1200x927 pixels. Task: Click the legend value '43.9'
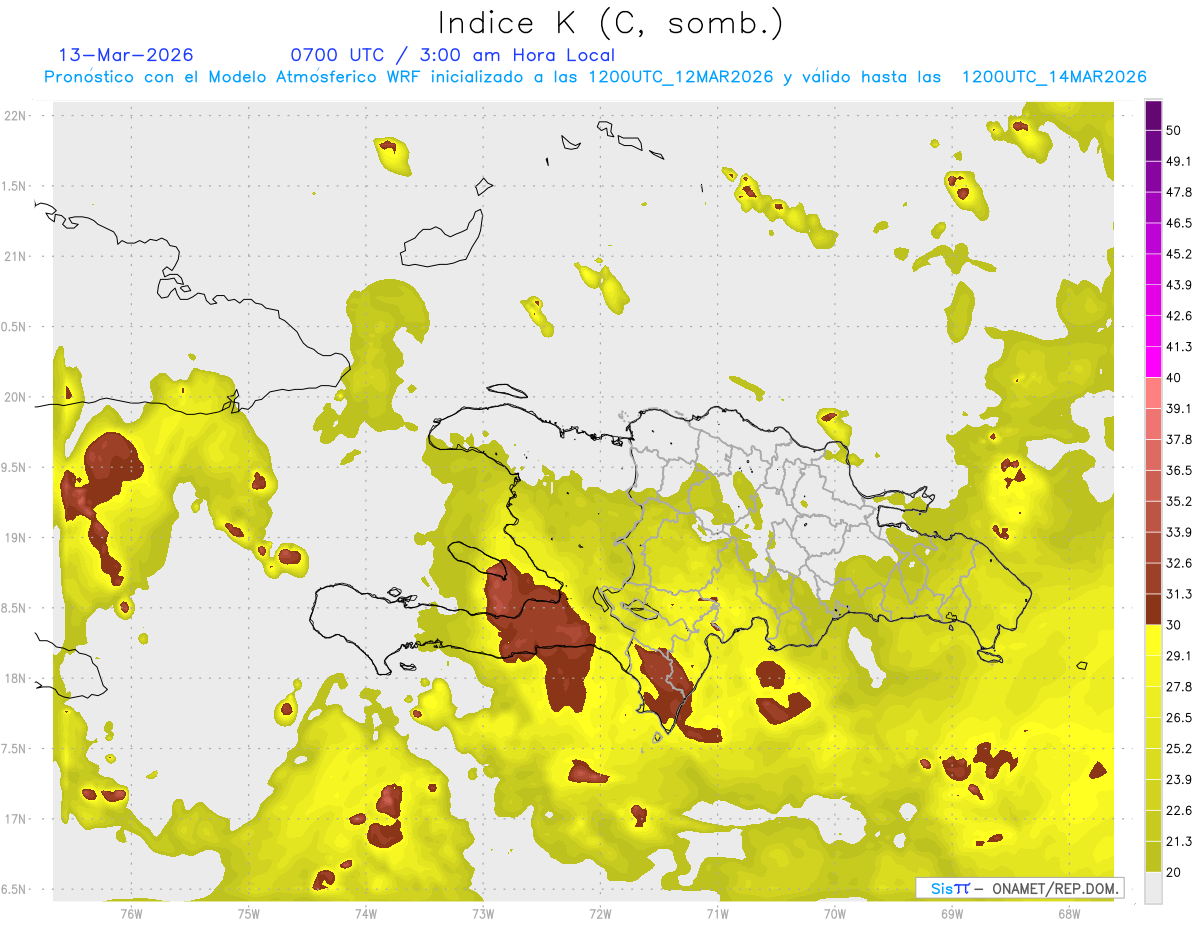tap(1179, 285)
